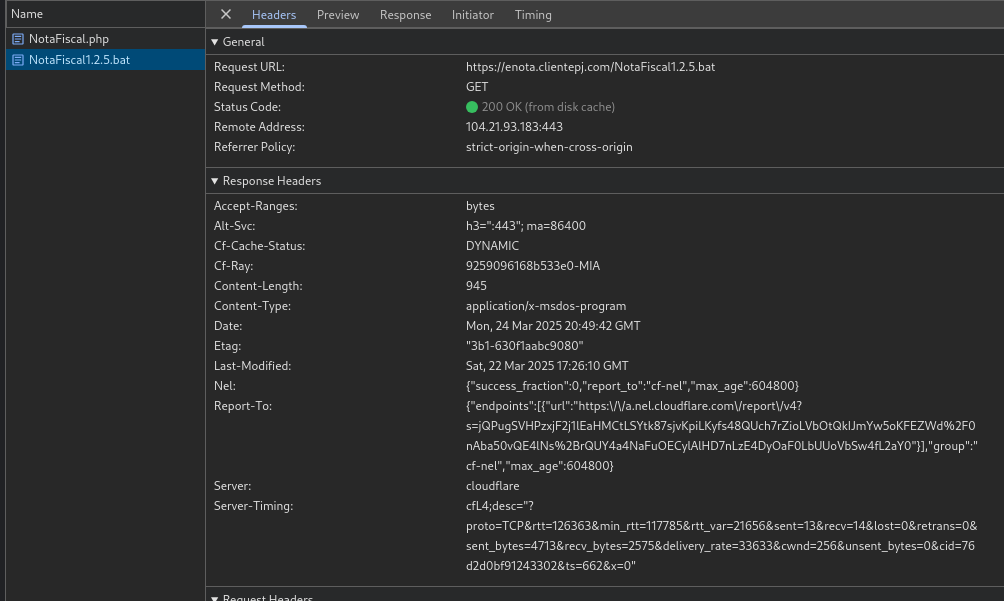Click the Alt-Svc value h3=":443"; ma=86400
This screenshot has width=1004, height=601.
[x=526, y=226]
